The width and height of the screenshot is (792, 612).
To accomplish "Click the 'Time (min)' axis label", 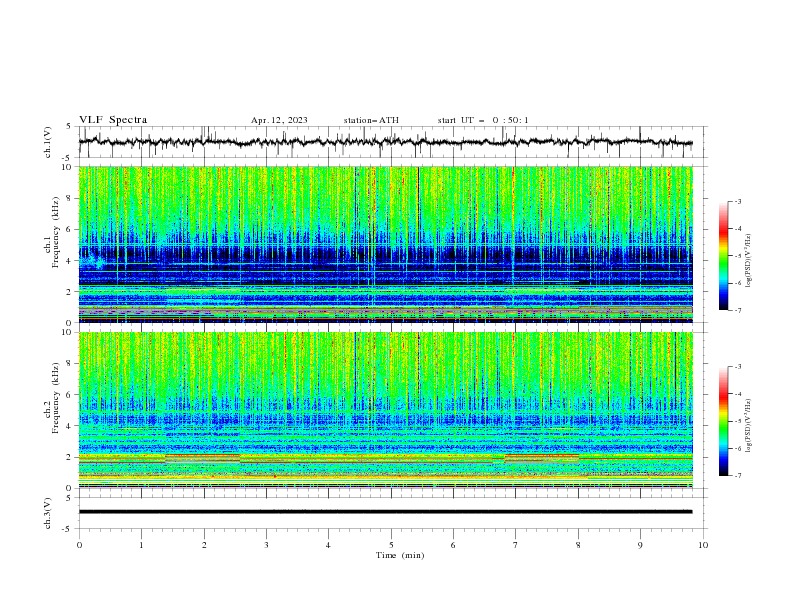I will [x=400, y=555].
